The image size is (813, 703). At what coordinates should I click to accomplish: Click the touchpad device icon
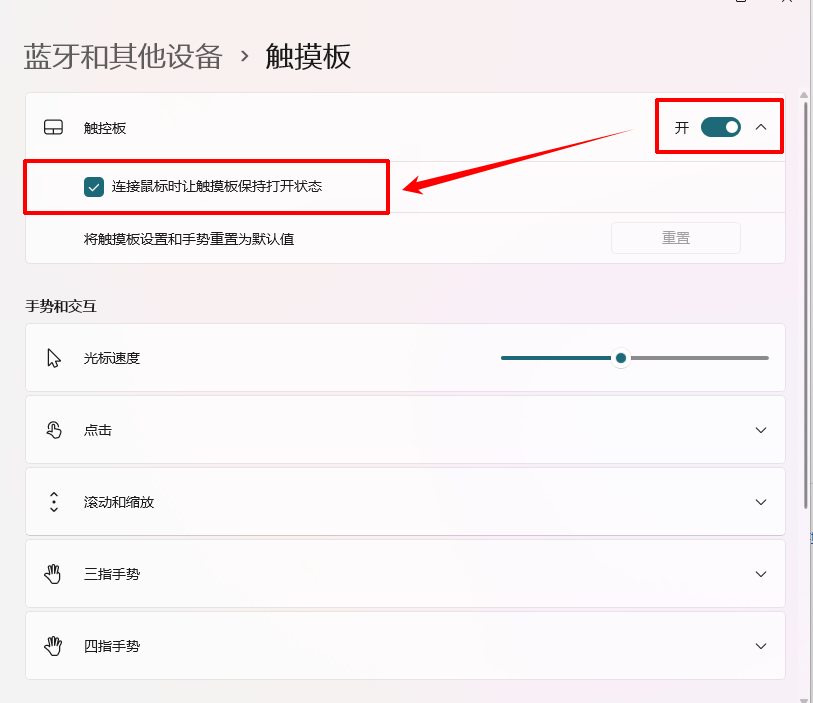[53, 128]
